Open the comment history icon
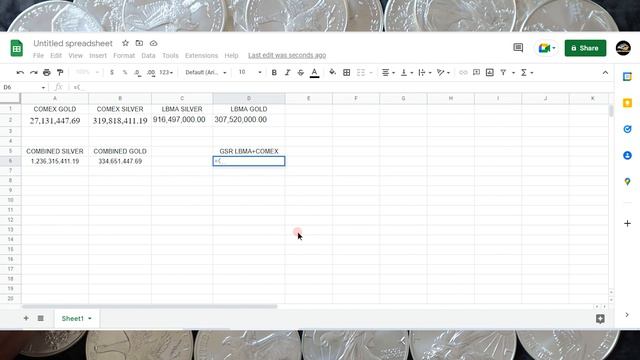This screenshot has height=360, width=640. click(518, 48)
